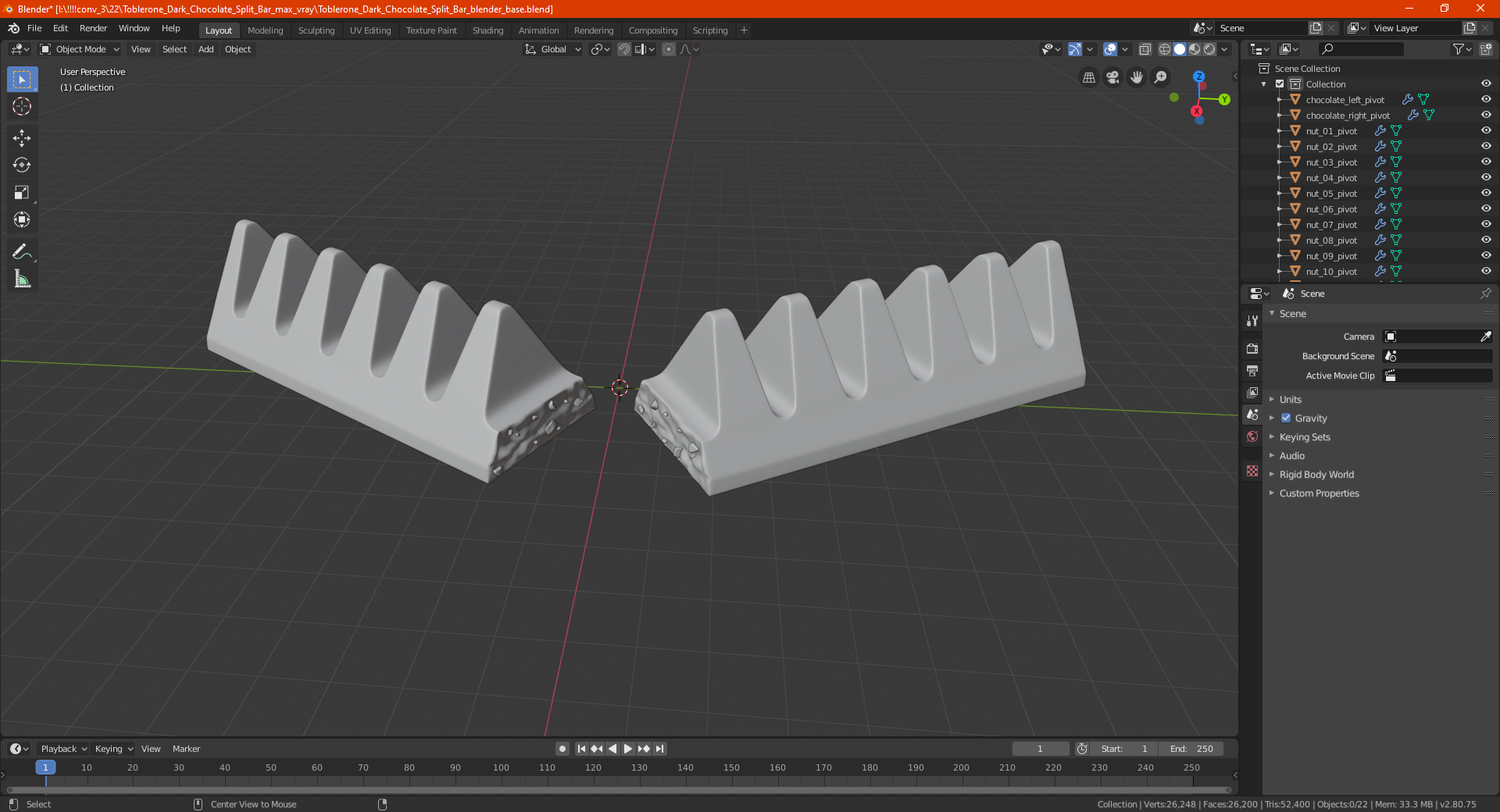Image resolution: width=1500 pixels, height=812 pixels.
Task: Switch to the Shading workspace tab
Action: tap(487, 30)
